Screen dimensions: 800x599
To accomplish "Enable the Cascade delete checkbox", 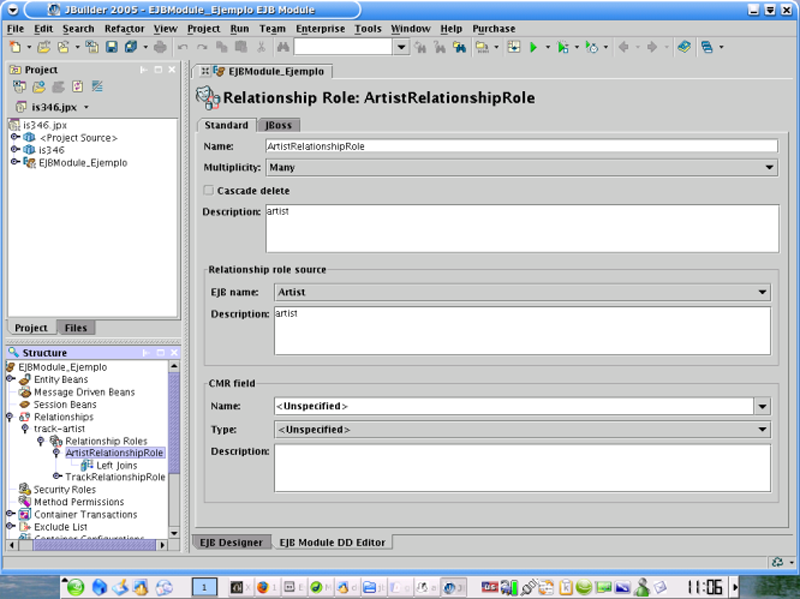I will tap(209, 190).
